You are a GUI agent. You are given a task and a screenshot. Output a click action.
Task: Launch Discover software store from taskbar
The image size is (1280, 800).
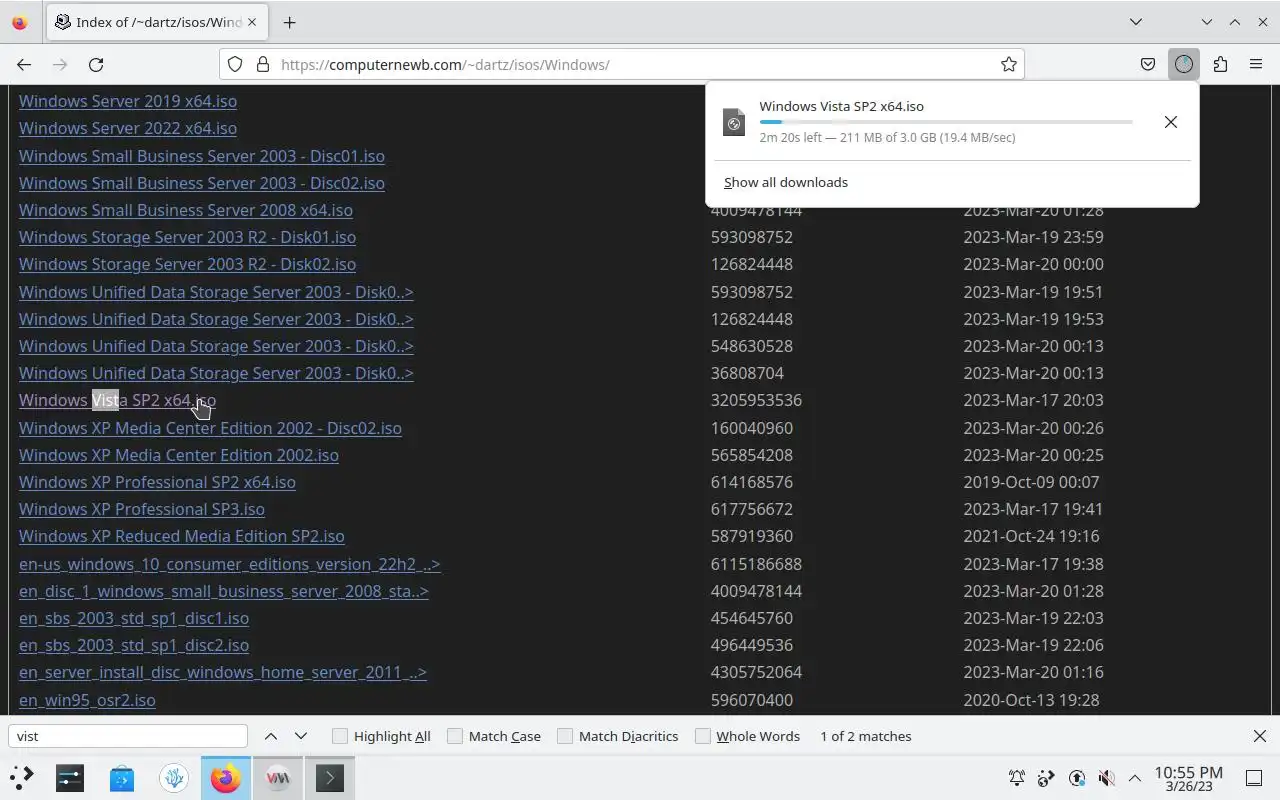(122, 777)
